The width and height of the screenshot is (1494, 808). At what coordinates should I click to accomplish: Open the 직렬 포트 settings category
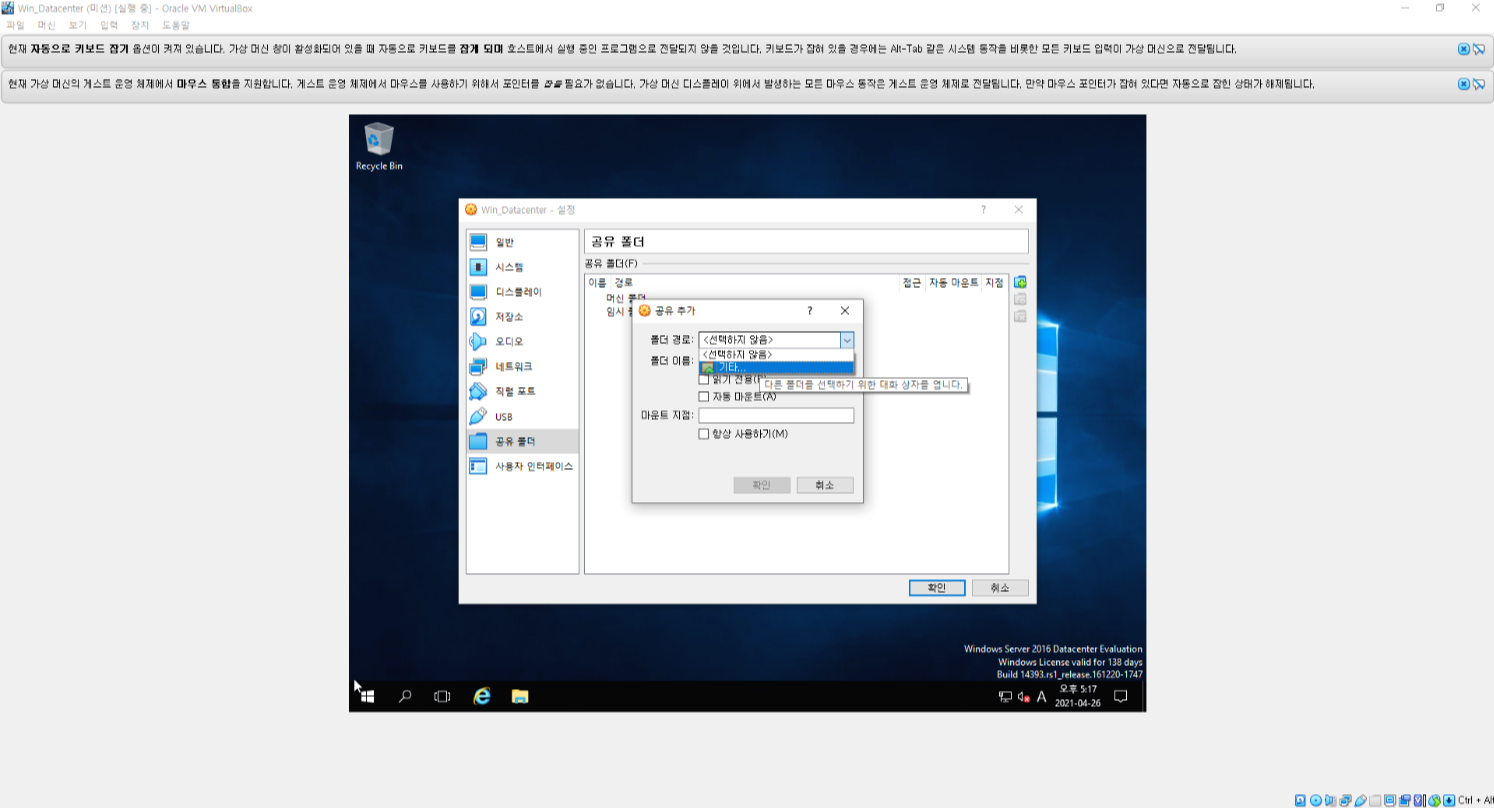522,392
